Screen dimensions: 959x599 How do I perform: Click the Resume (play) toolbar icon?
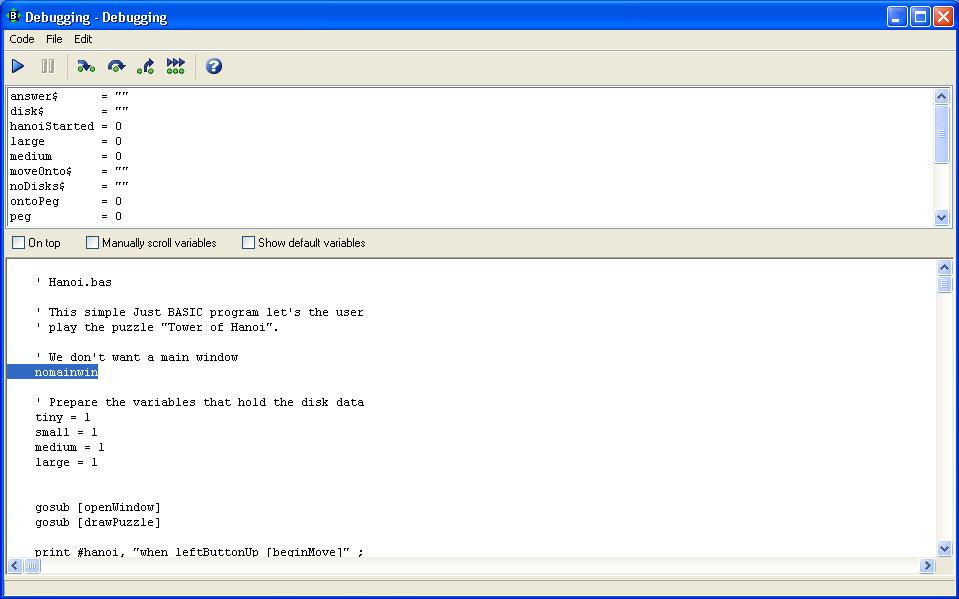(x=18, y=66)
